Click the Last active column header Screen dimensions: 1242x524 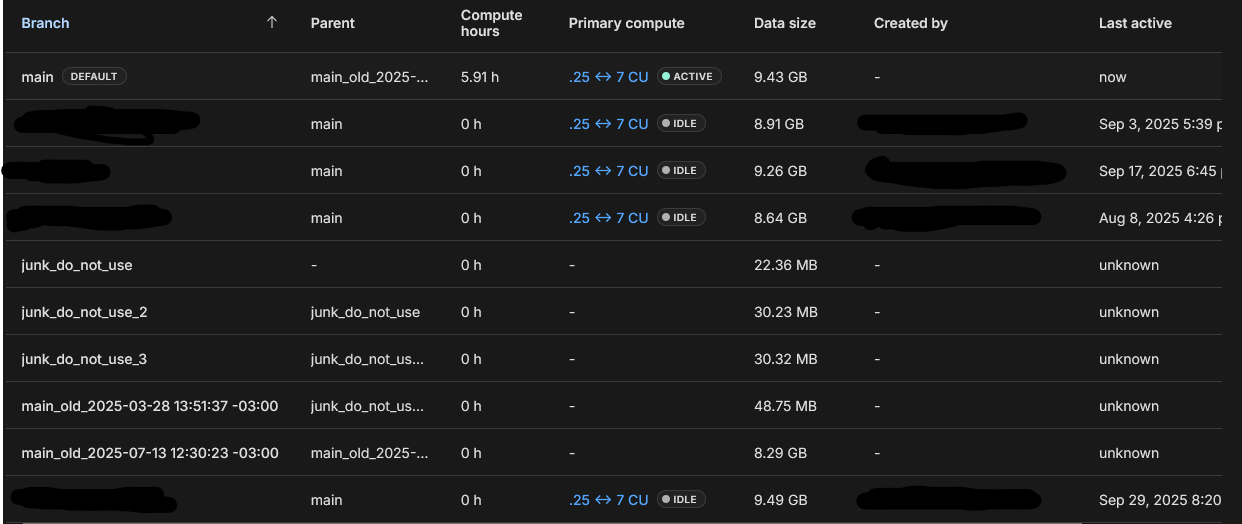1135,23
